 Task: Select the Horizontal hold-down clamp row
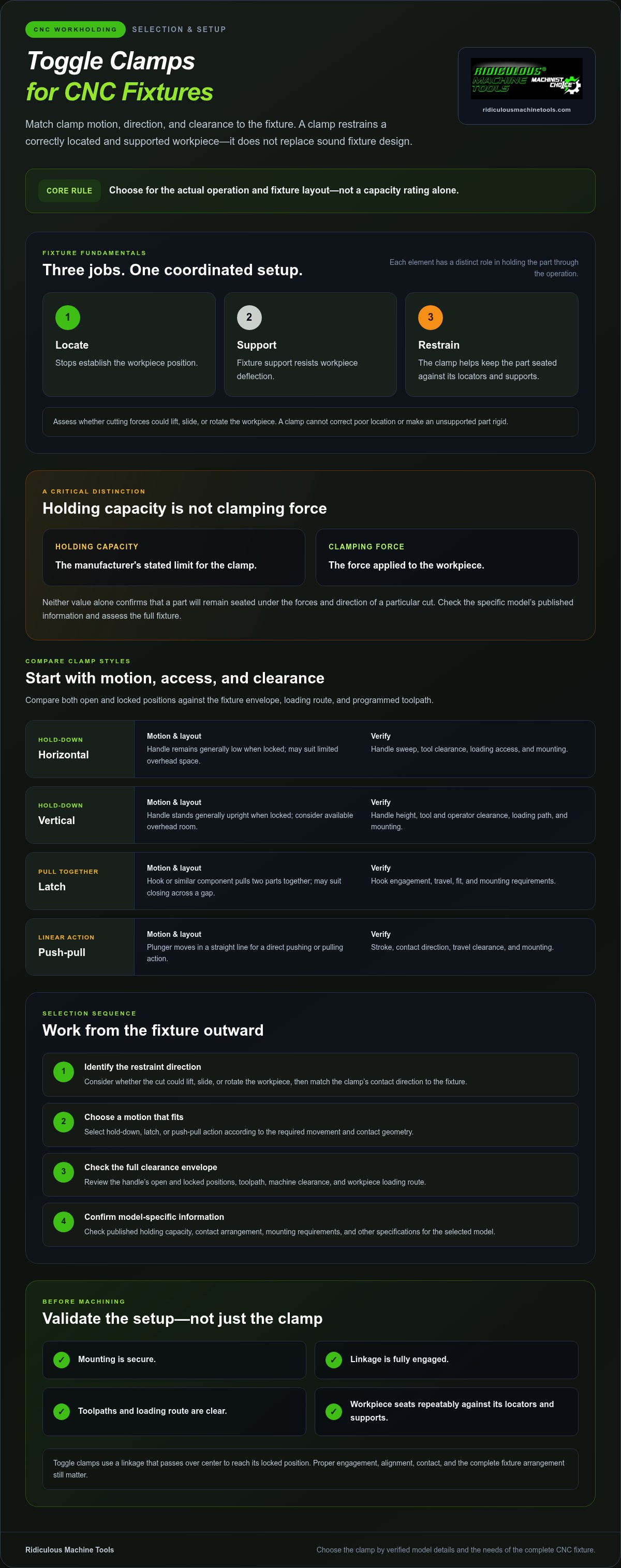[x=310, y=749]
